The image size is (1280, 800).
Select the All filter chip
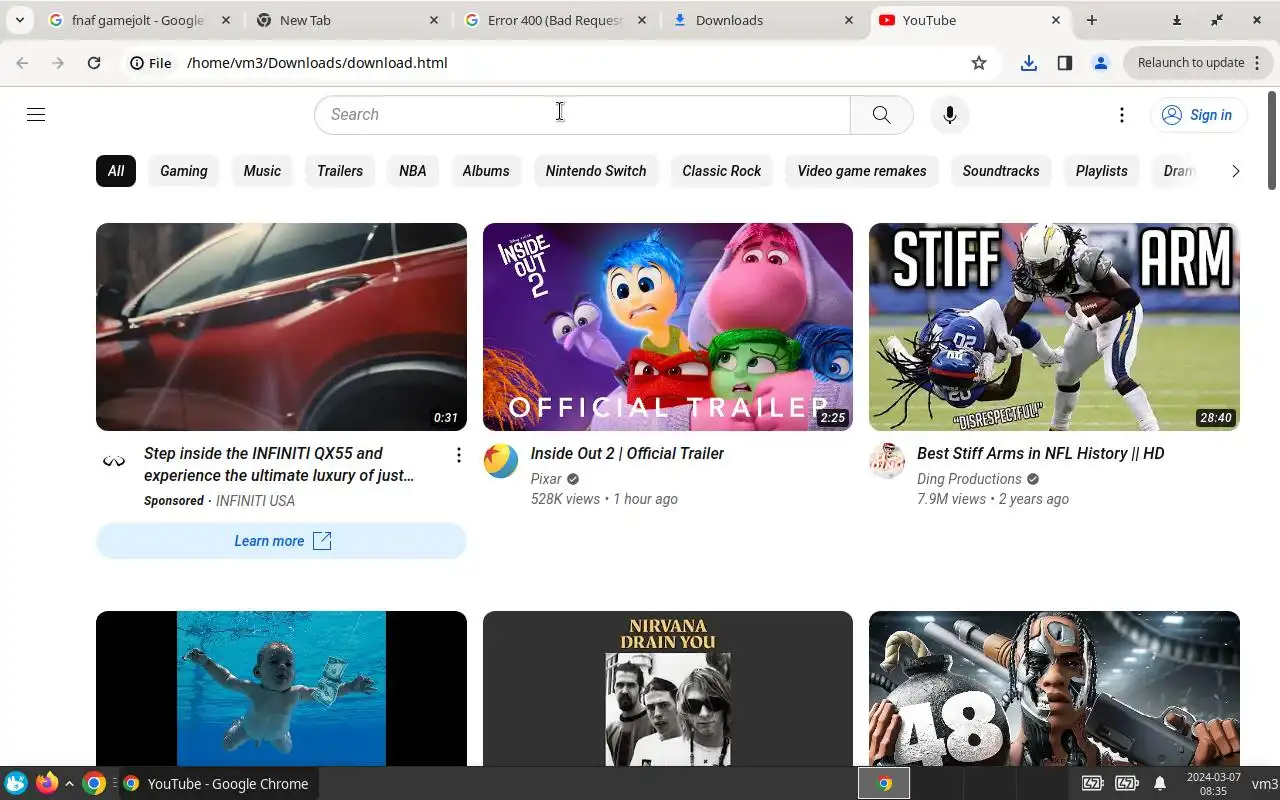(x=116, y=171)
